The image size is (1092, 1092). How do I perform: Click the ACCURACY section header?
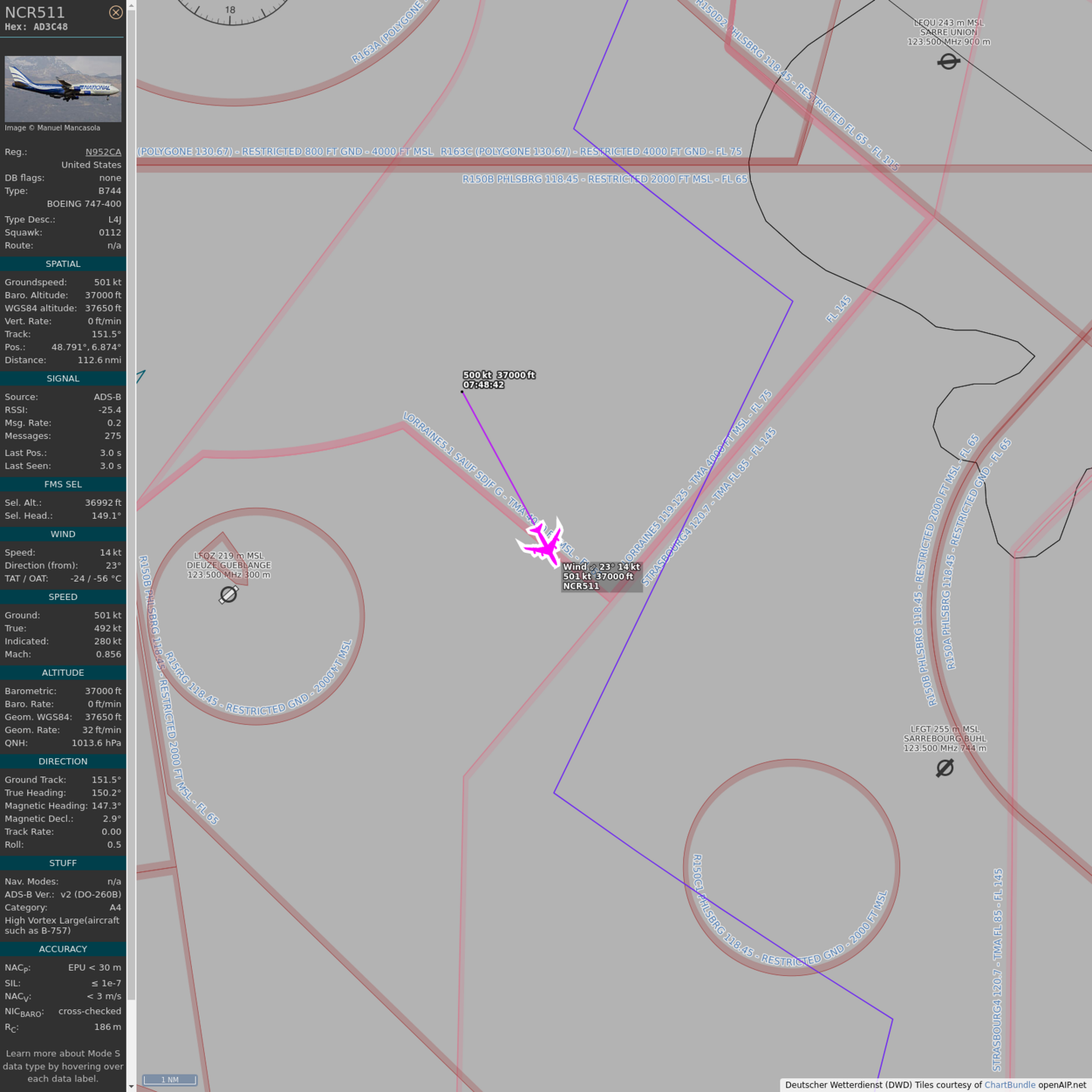(x=63, y=949)
